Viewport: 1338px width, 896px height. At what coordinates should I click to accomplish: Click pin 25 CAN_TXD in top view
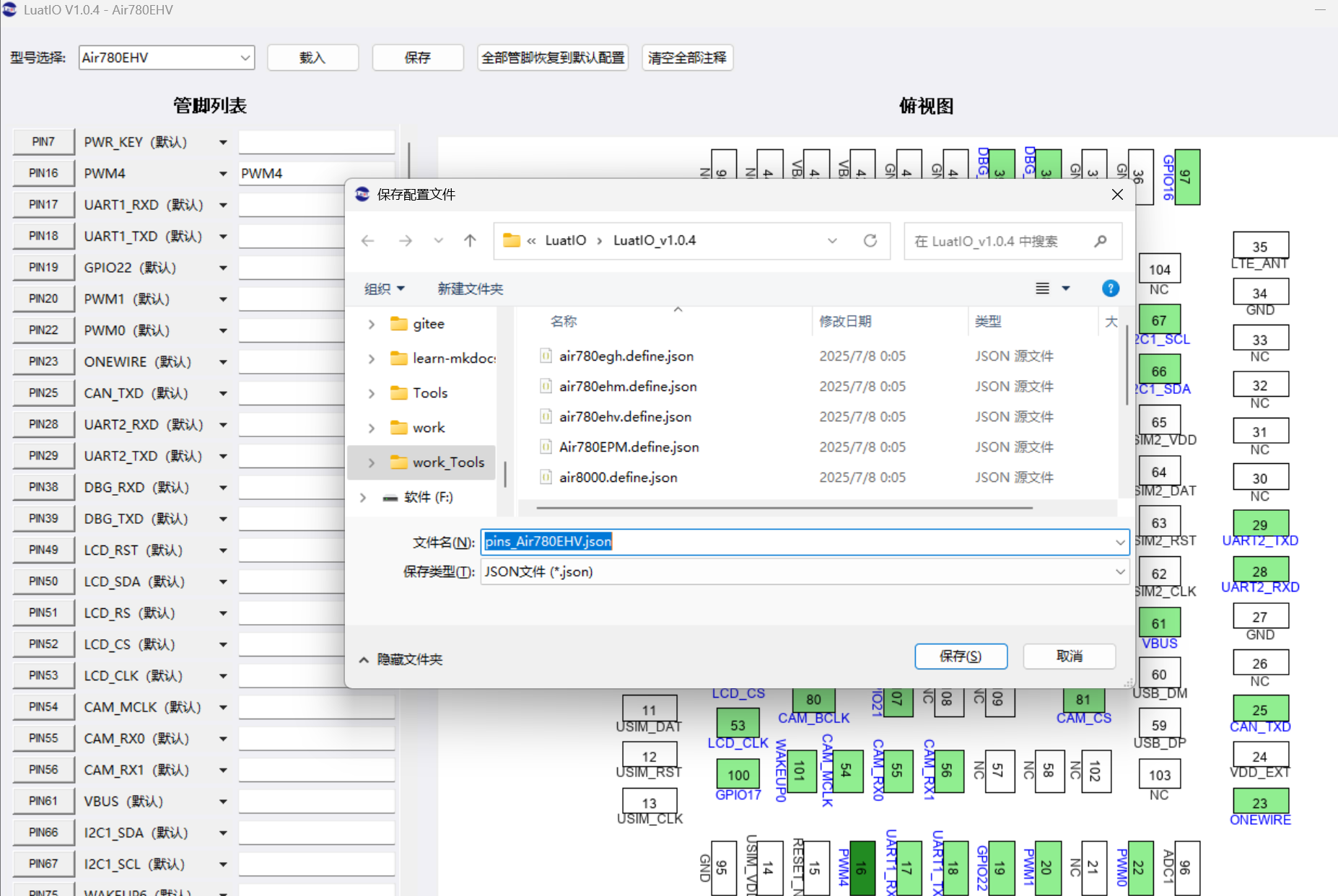1260,710
